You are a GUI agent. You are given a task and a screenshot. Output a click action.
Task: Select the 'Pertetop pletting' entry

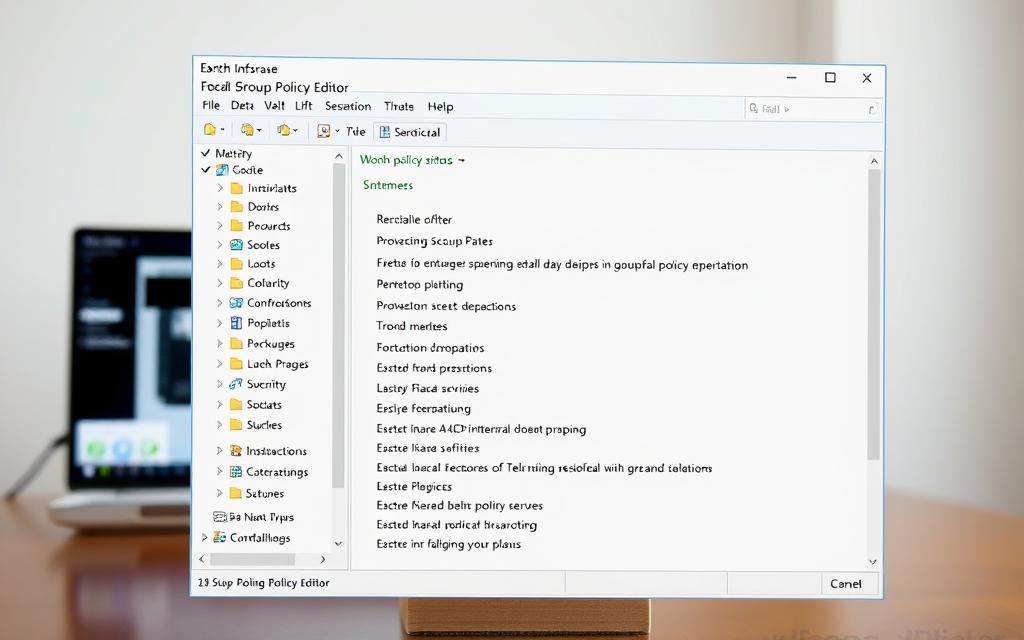[x=420, y=285]
